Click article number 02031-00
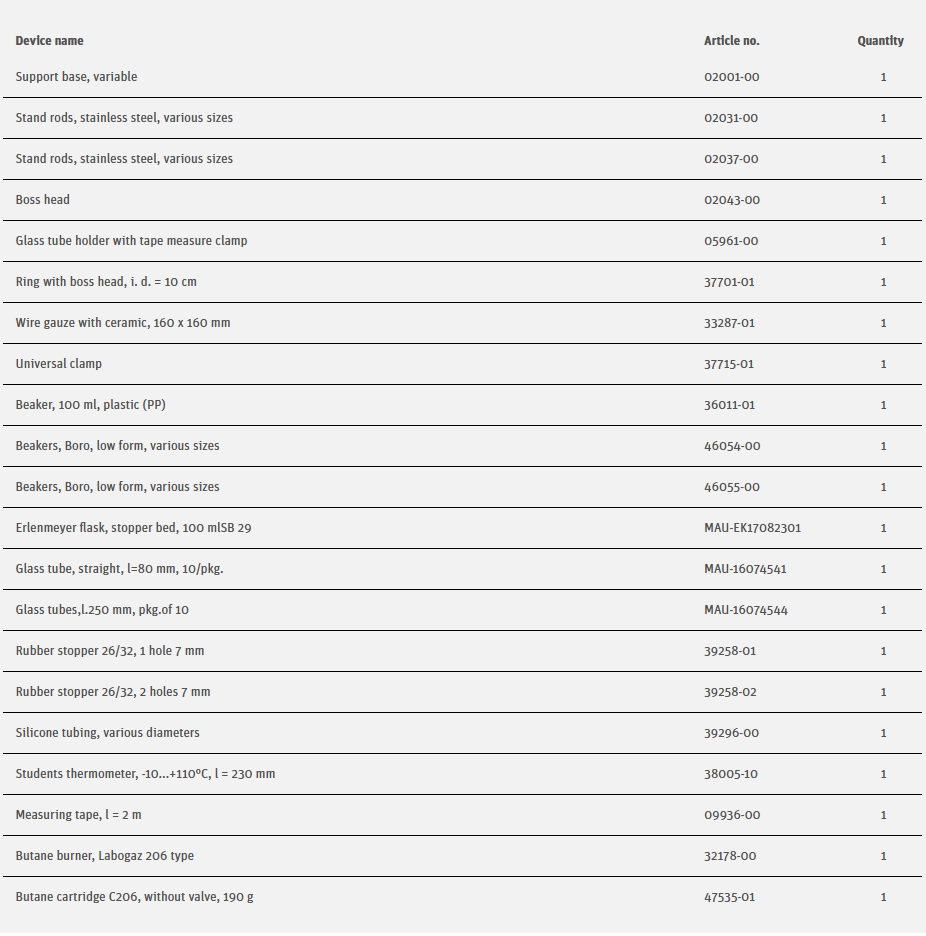The width and height of the screenshot is (926, 936). pos(731,118)
